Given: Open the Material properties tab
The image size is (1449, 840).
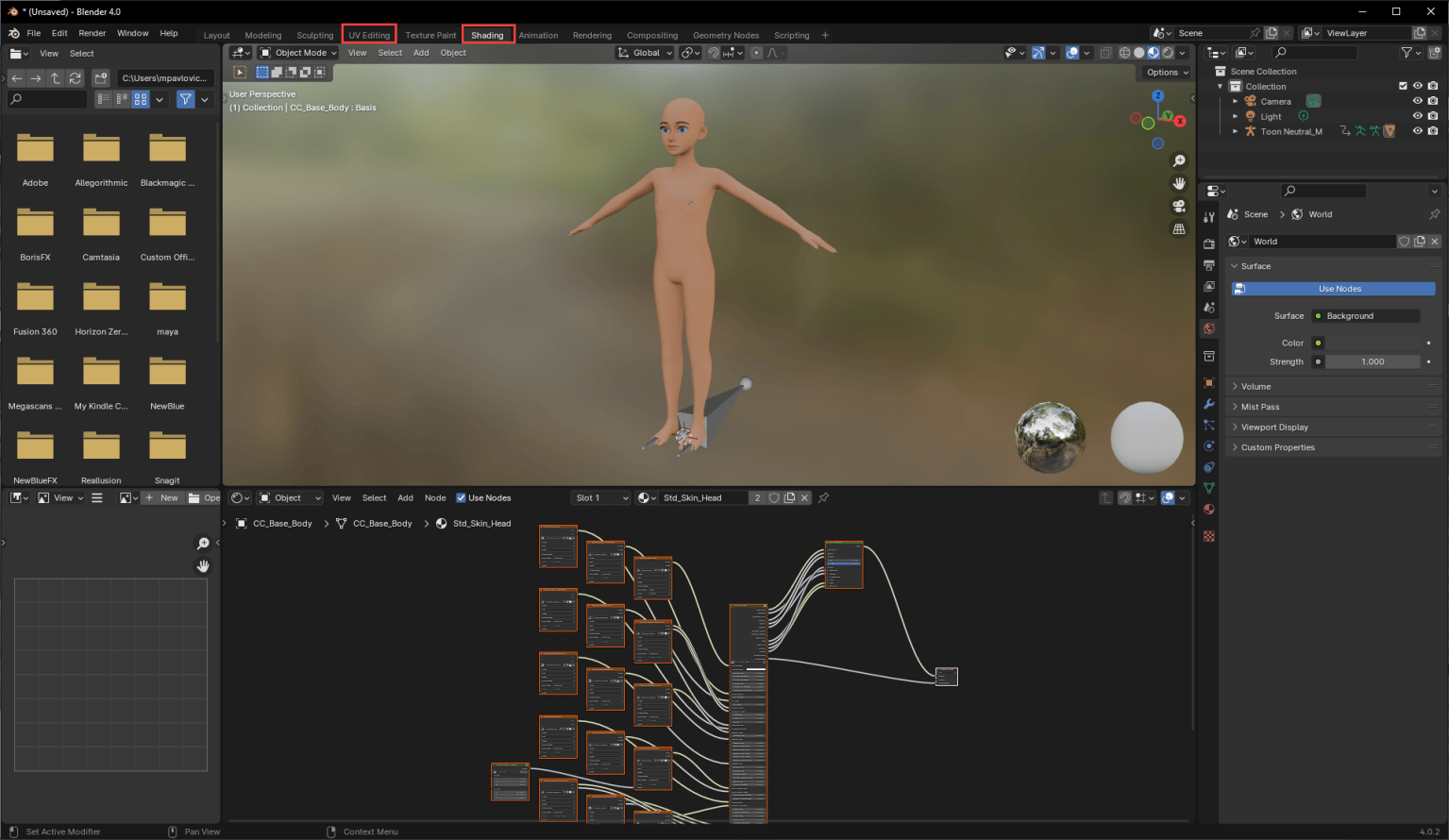Looking at the screenshot, I should [1208, 510].
